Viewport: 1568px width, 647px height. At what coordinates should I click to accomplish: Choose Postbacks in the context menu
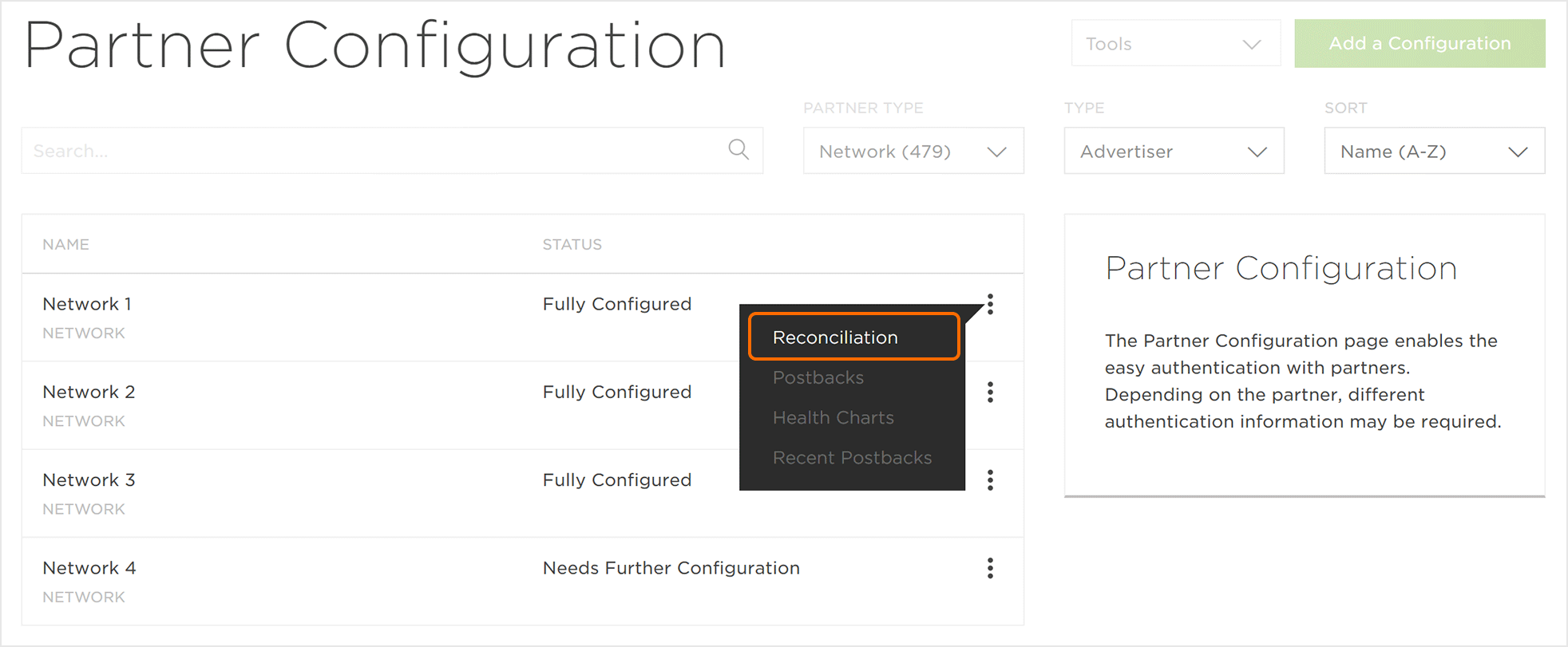point(818,377)
